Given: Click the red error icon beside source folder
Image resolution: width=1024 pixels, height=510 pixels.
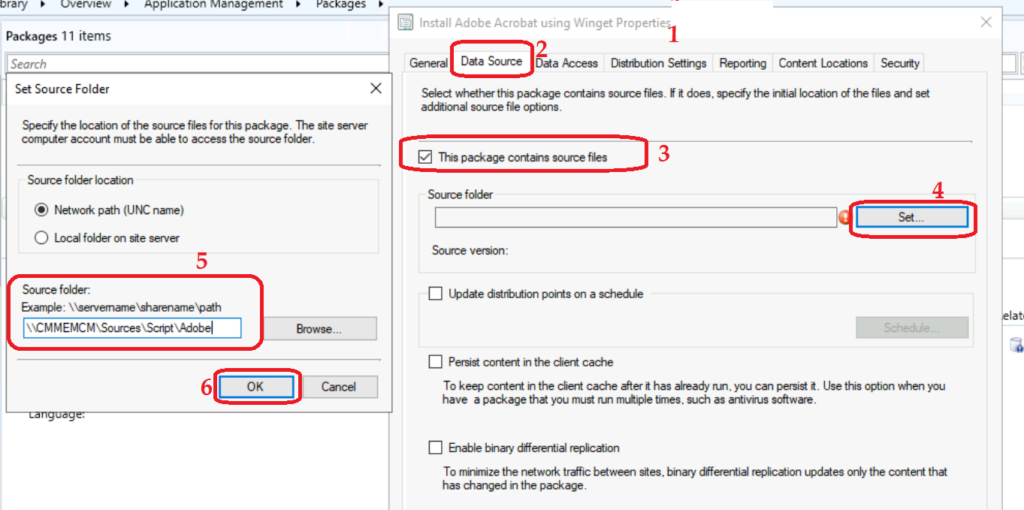Looking at the screenshot, I should pyautogui.click(x=845, y=219).
